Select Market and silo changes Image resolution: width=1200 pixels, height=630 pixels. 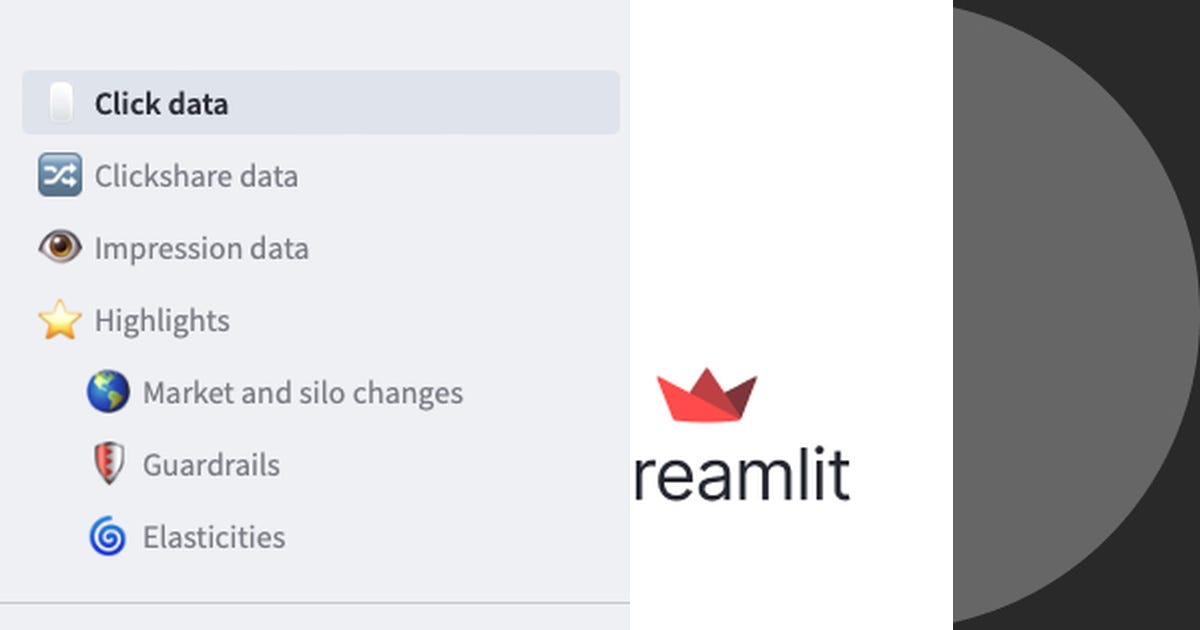click(303, 392)
